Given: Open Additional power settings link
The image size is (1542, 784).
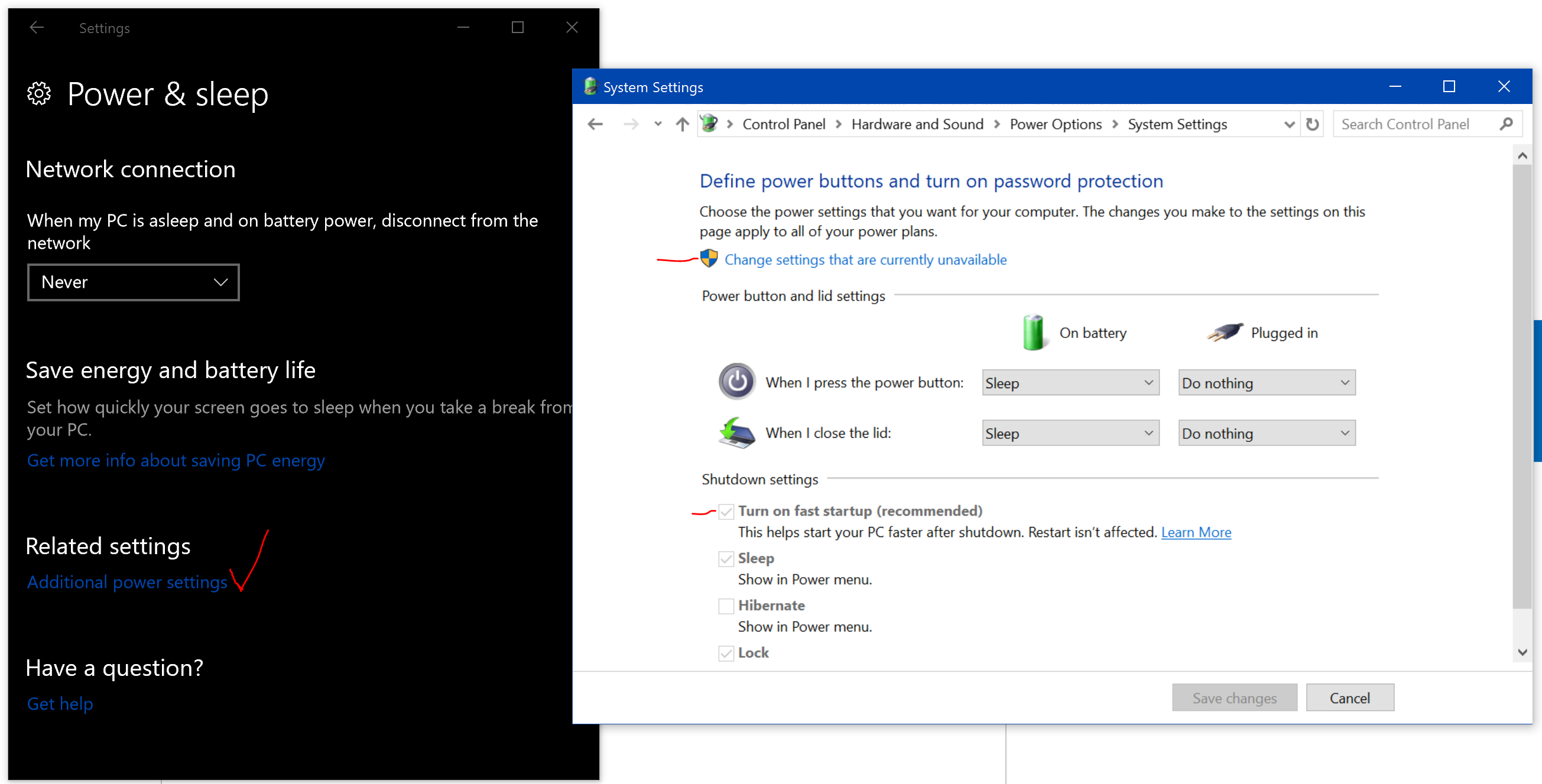Looking at the screenshot, I should tap(128, 582).
